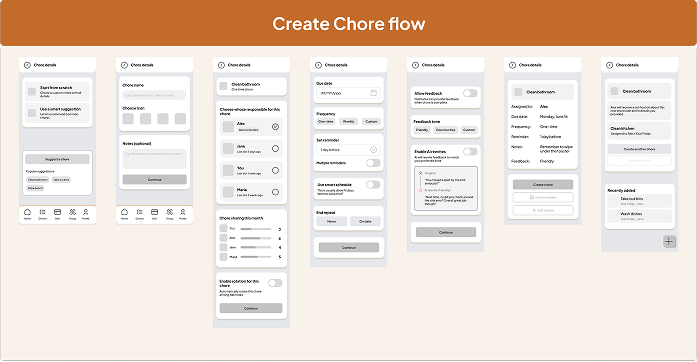Toggle Multiple reminders switch
Viewport: 697px width, 362px height.
pos(373,163)
